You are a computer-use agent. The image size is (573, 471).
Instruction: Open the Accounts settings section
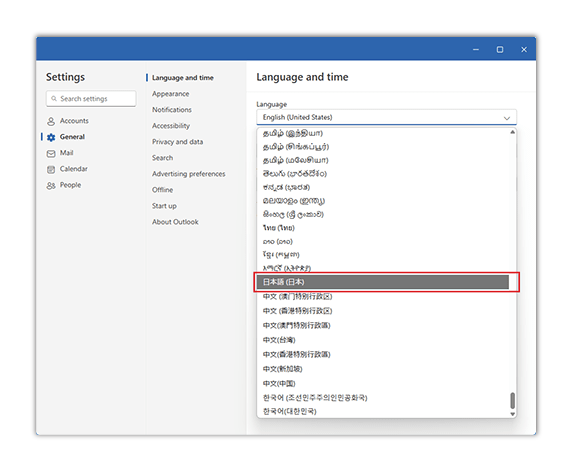68,121
